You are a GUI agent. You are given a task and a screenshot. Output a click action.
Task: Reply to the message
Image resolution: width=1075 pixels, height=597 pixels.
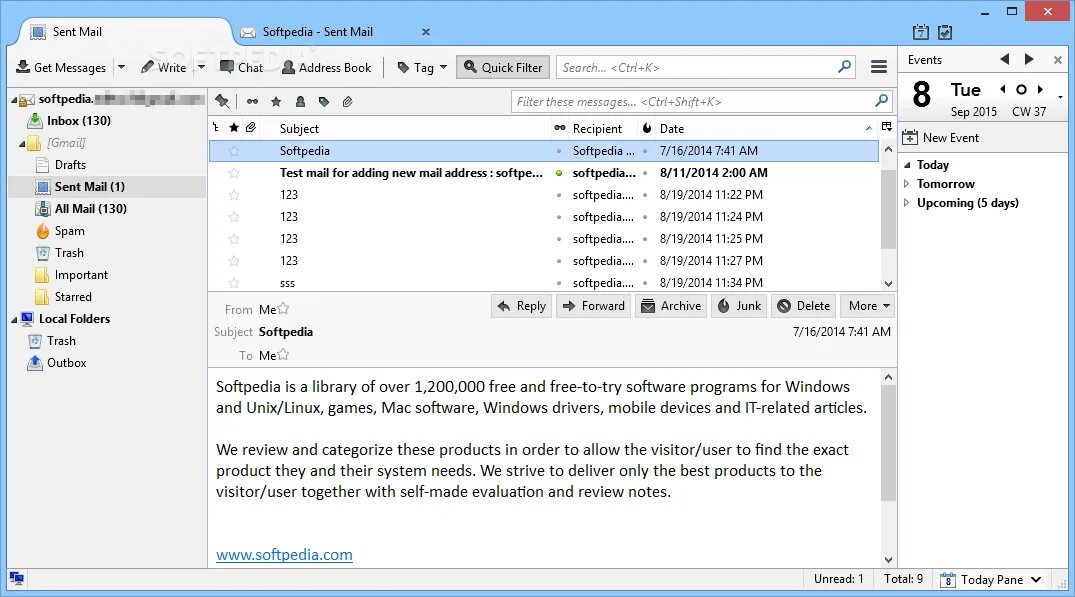522,306
